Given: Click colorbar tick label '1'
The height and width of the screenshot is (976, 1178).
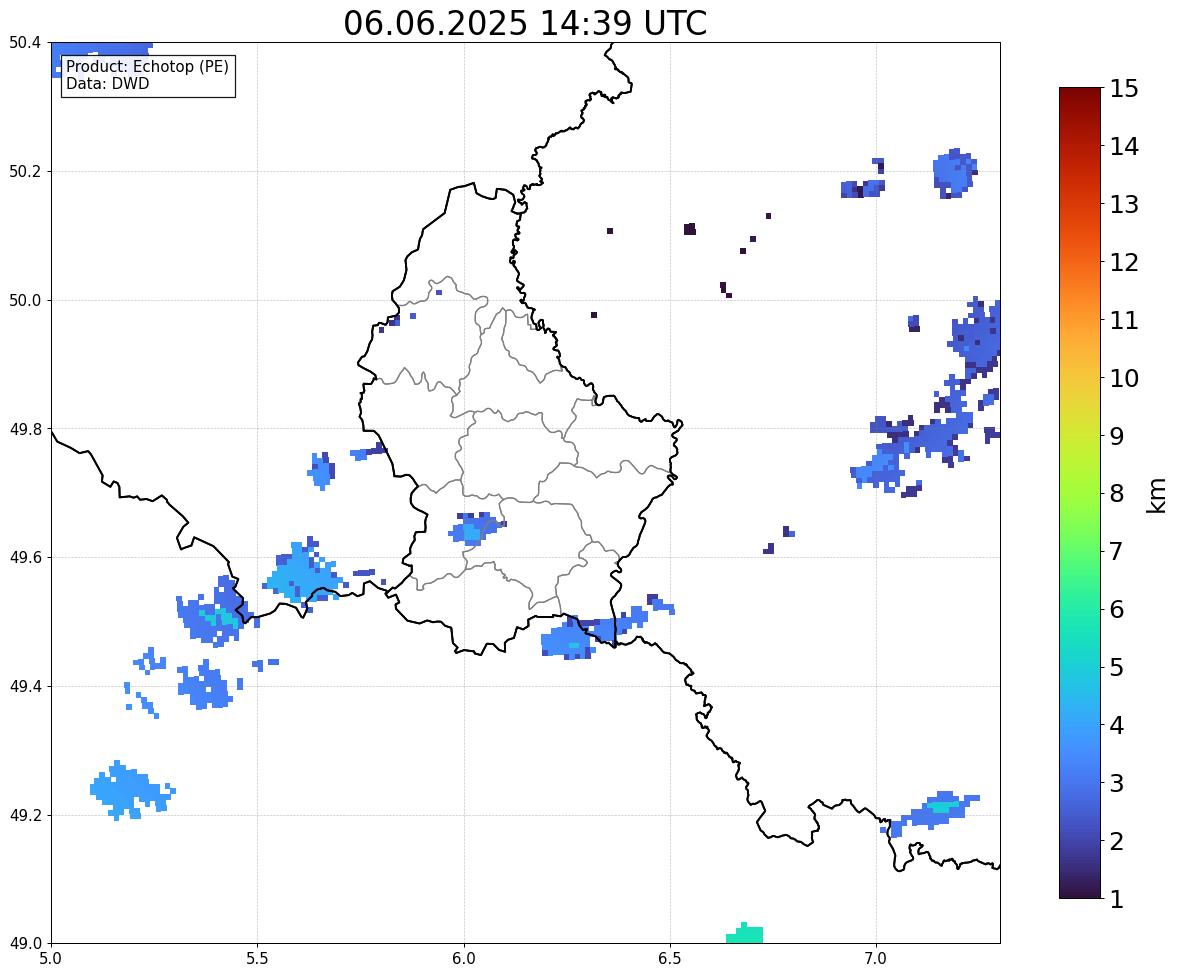Looking at the screenshot, I should click(x=1116, y=899).
